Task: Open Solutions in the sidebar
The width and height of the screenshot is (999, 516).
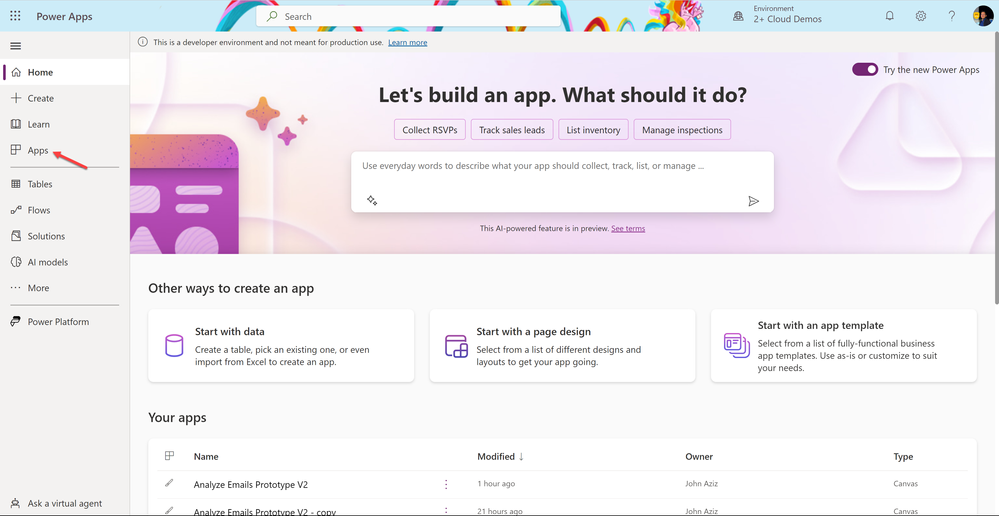Action: coord(65,236)
